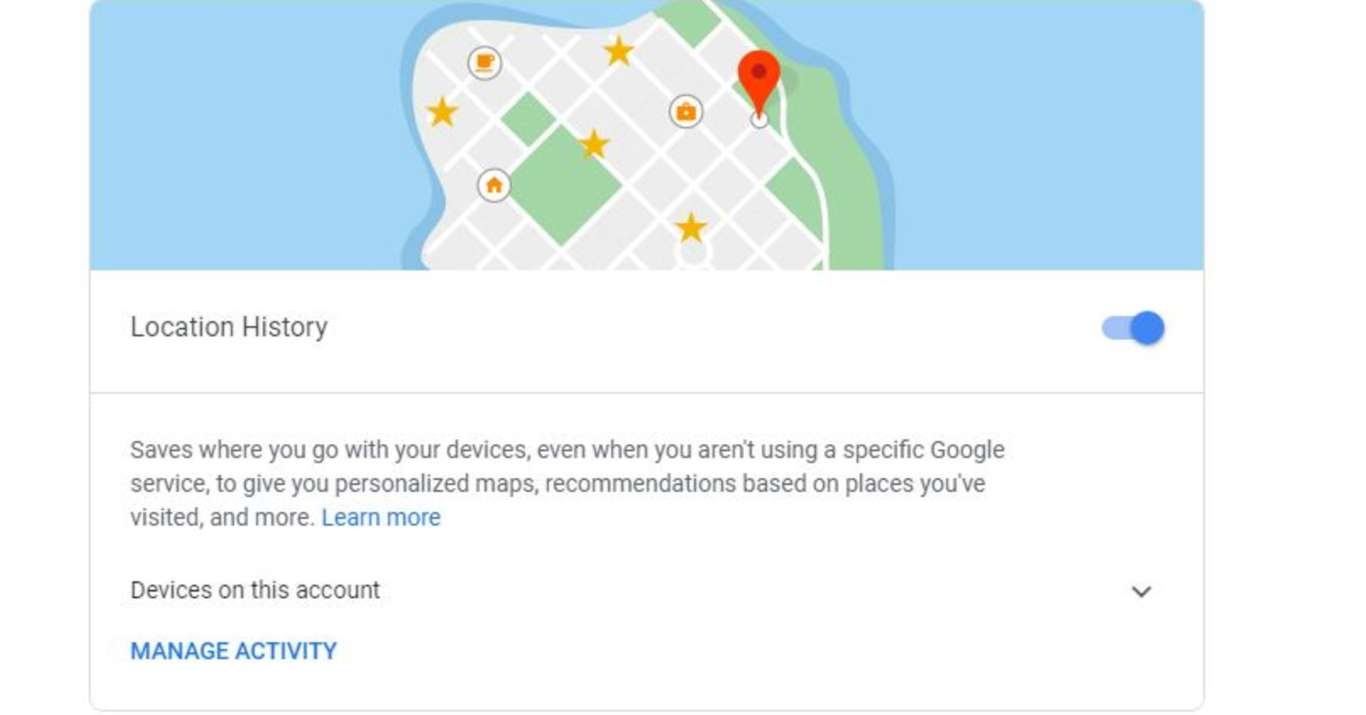
Task: Expand Devices on this account chevron
Action: pyautogui.click(x=1141, y=591)
